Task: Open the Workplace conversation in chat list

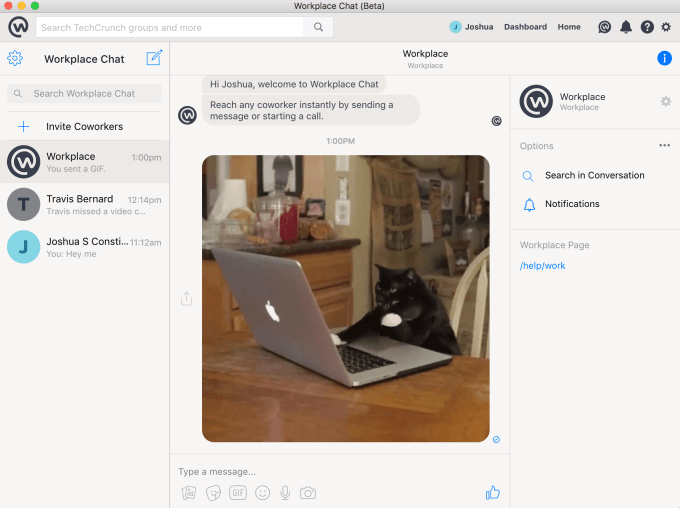Action: coord(85,162)
